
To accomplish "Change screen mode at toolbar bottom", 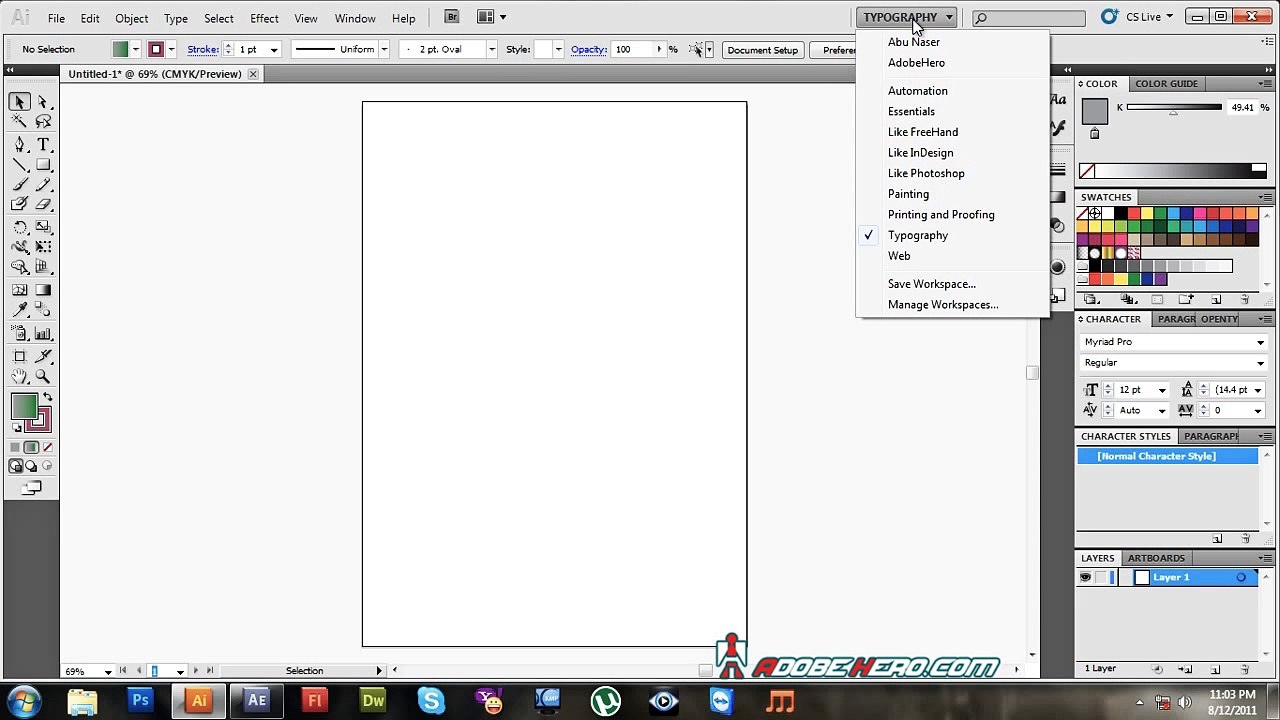I will 31,488.
